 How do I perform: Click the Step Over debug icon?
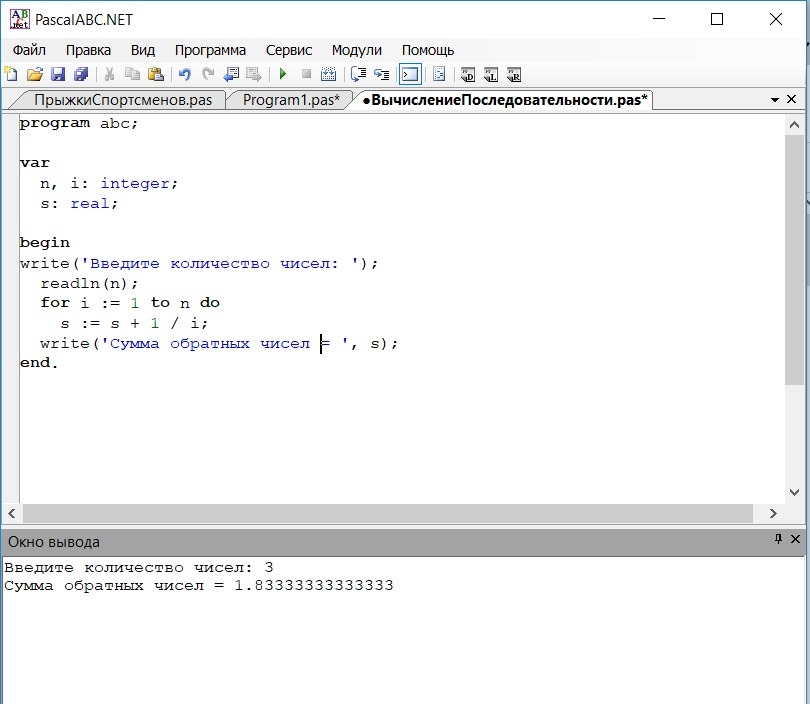tap(359, 74)
